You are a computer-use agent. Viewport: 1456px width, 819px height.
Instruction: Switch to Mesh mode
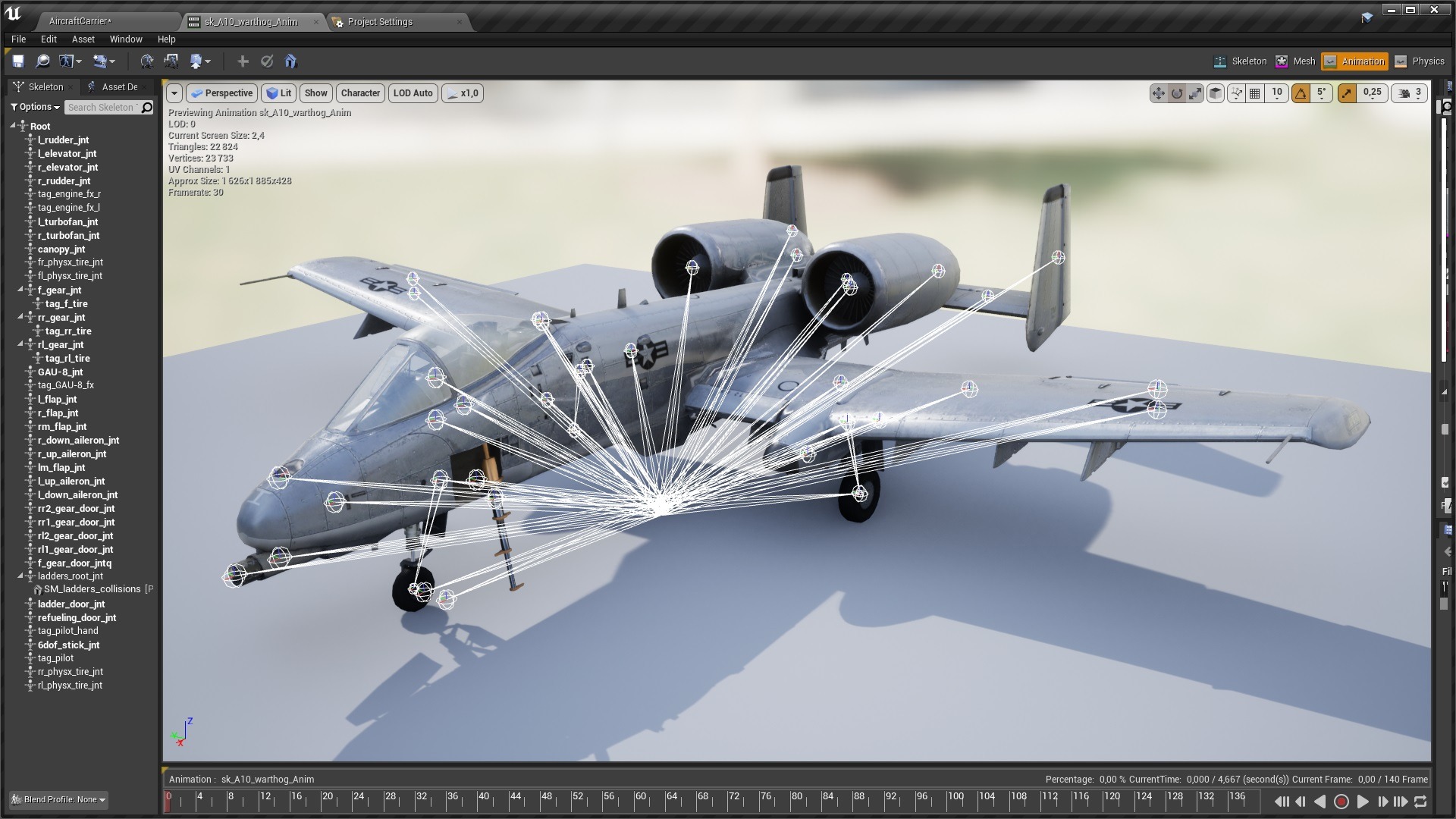click(1295, 61)
